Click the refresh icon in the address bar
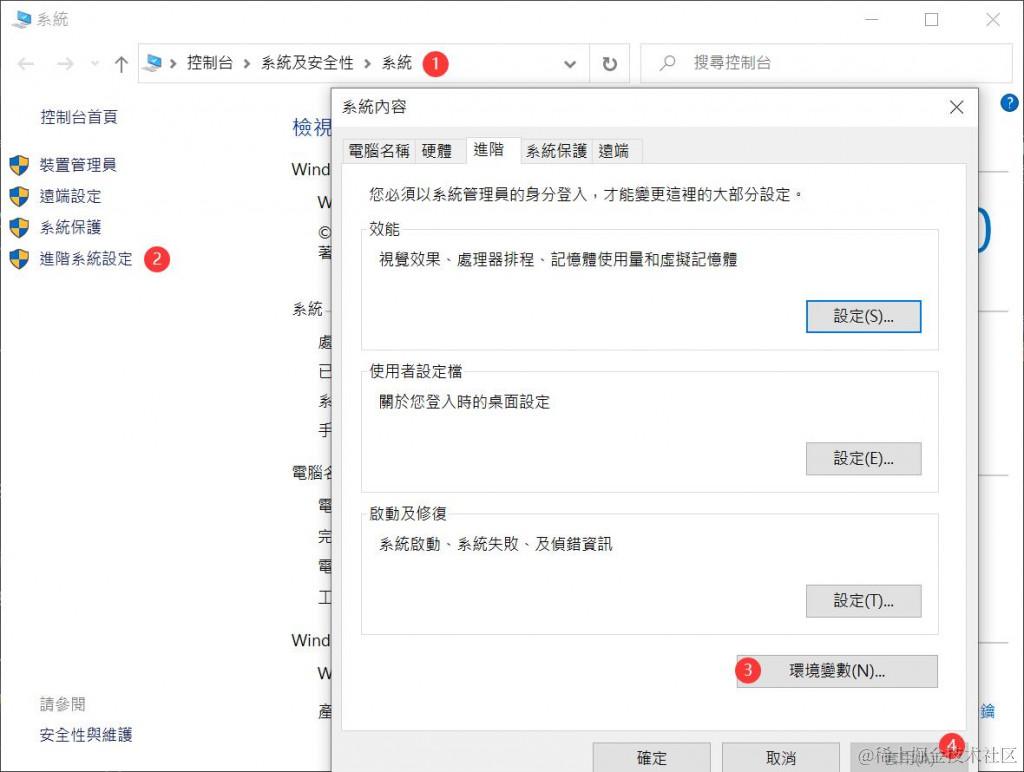 click(609, 63)
